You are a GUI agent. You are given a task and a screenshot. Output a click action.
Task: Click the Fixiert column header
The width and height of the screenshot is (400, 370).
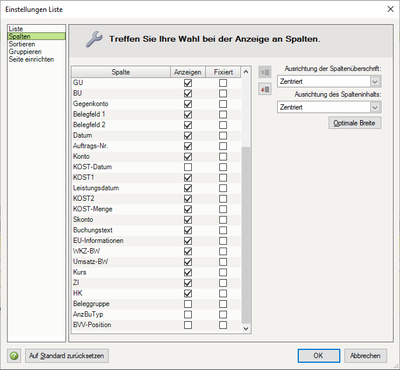[223, 72]
